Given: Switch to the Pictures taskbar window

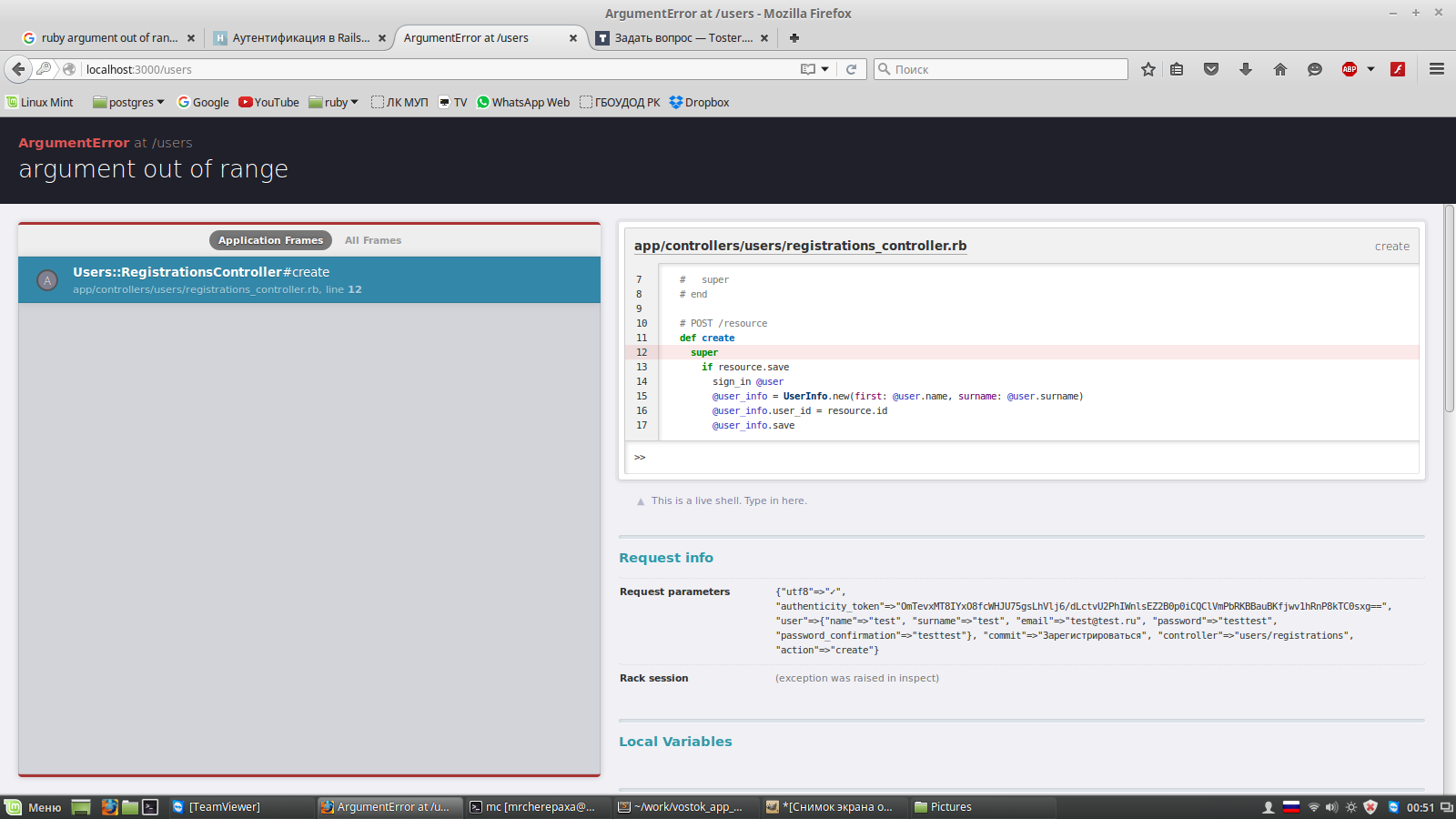Looking at the screenshot, I should [983, 807].
